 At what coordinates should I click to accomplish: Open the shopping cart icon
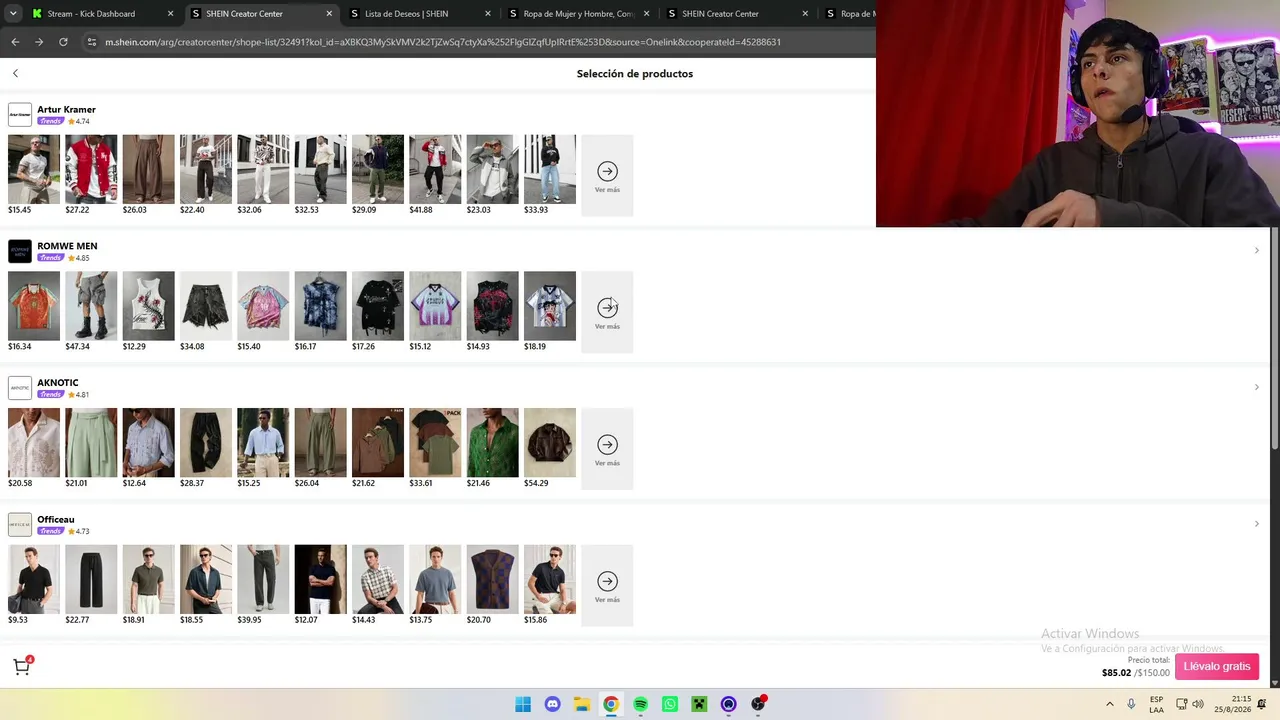point(21,667)
